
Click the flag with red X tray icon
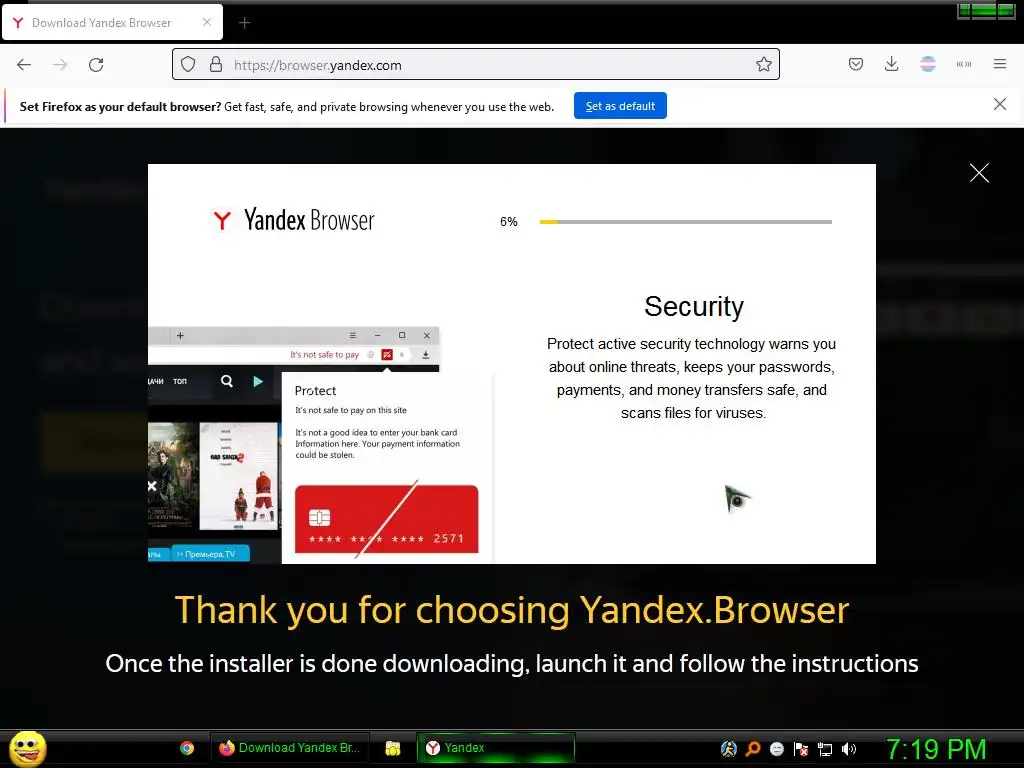pyautogui.click(x=801, y=749)
